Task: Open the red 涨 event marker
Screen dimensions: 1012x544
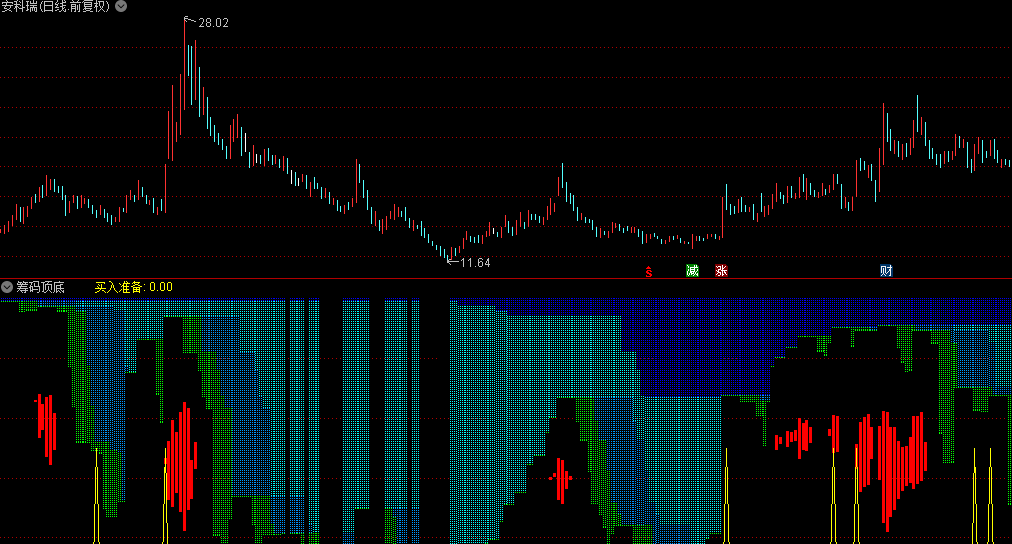Action: coord(722,271)
